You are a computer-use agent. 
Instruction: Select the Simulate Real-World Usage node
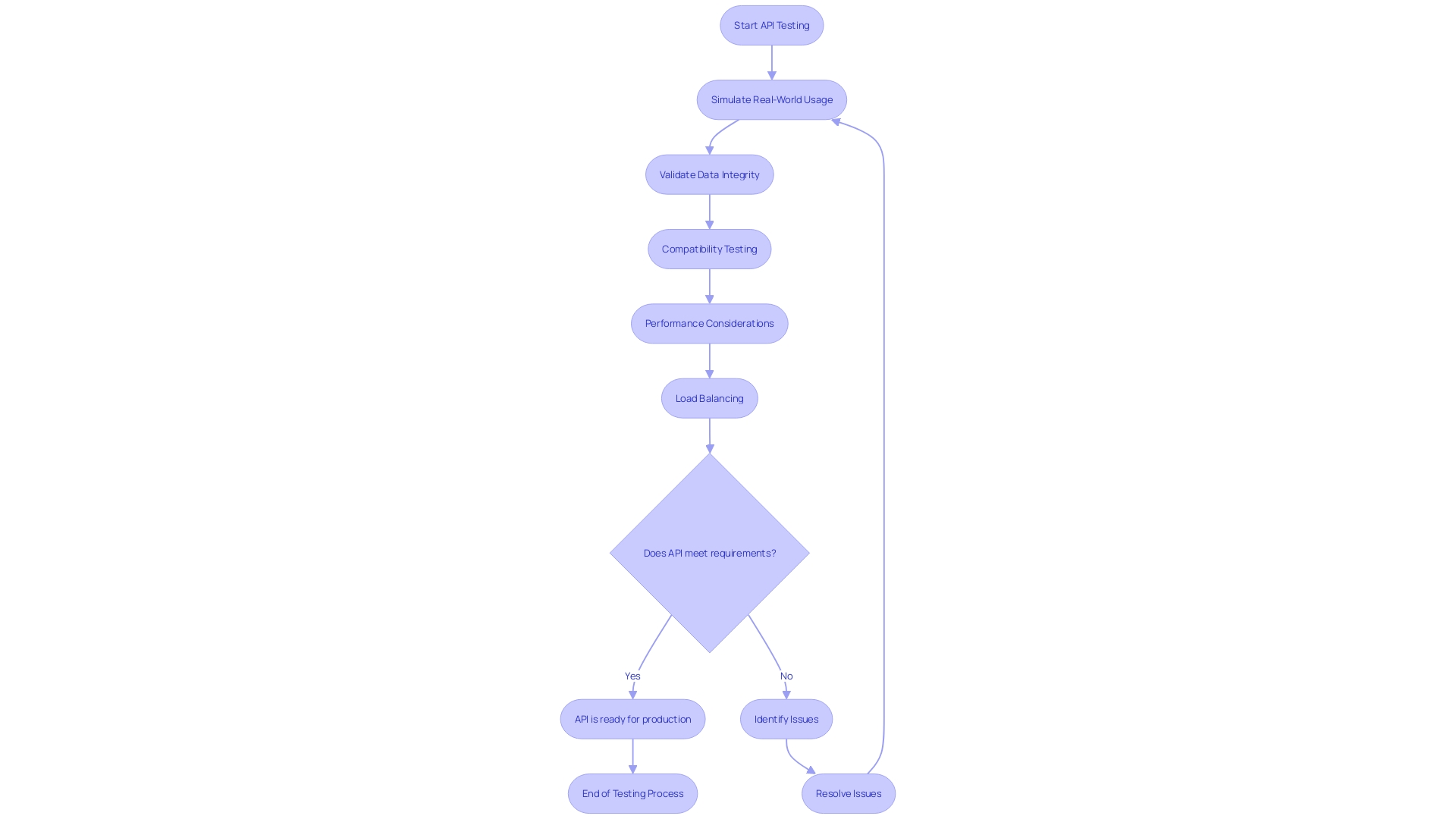[x=772, y=99]
